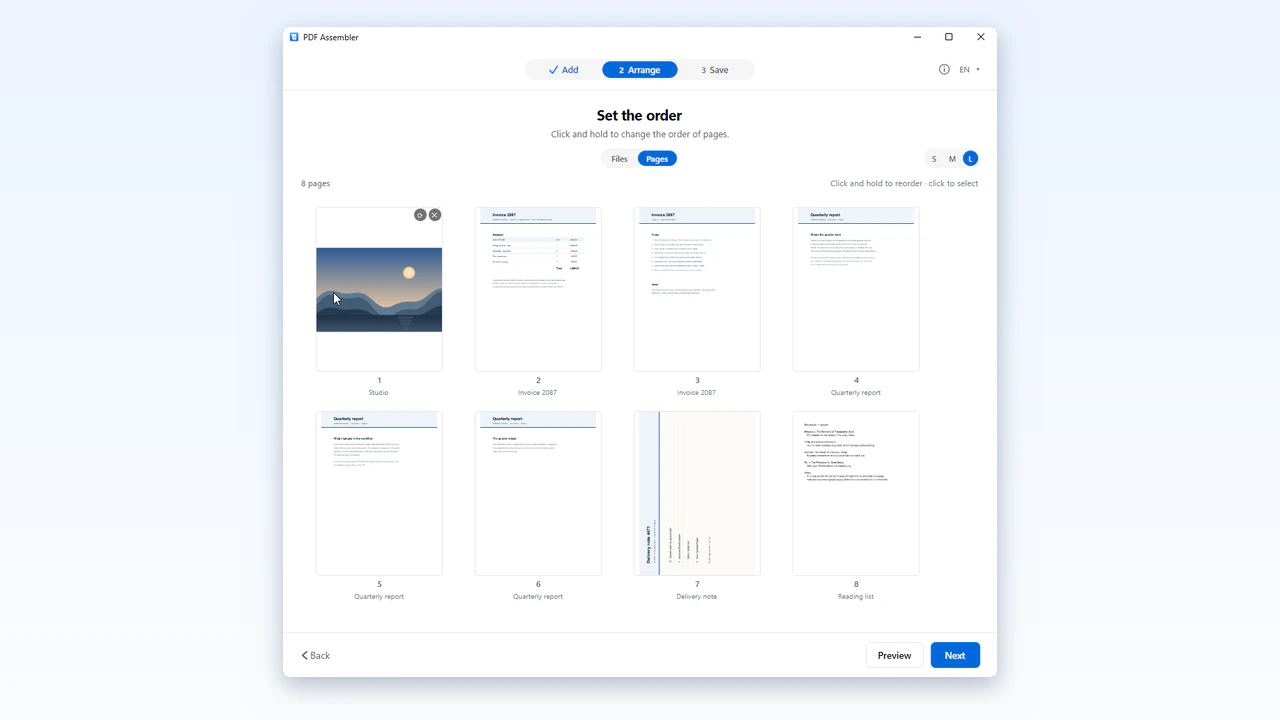The width and height of the screenshot is (1280, 720).
Task: Switch to Files view
Action: tap(619, 159)
